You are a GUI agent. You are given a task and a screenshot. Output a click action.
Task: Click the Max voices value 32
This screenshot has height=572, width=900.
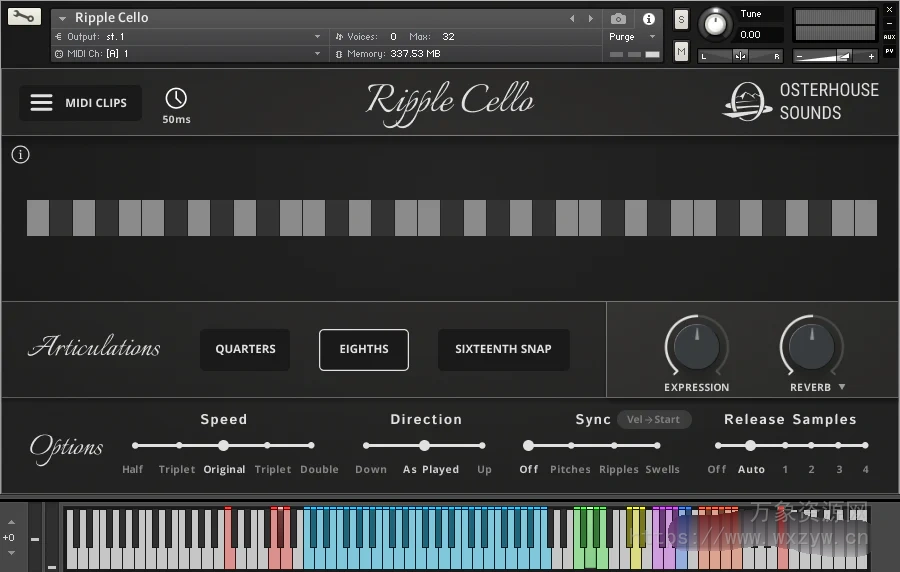coord(448,37)
